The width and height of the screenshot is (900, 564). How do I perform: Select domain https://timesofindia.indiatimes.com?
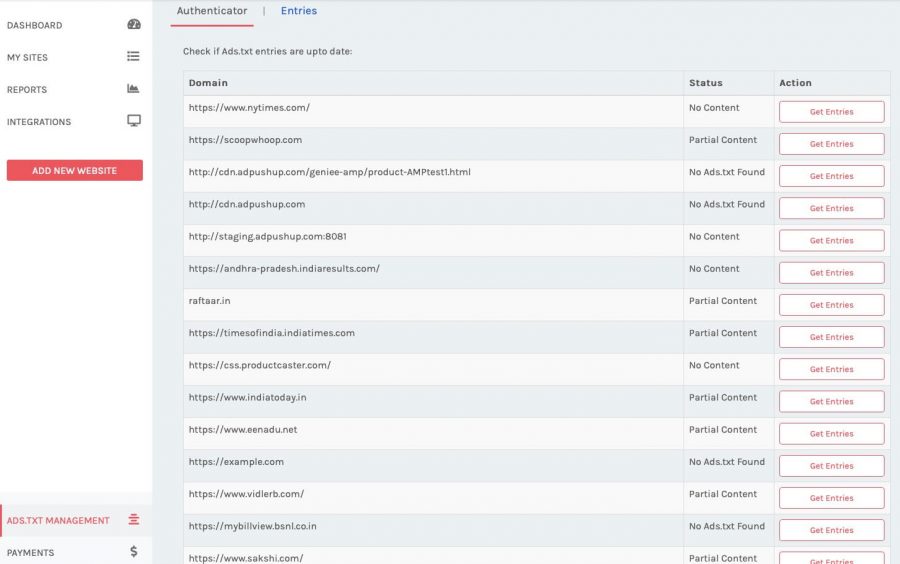pos(271,332)
